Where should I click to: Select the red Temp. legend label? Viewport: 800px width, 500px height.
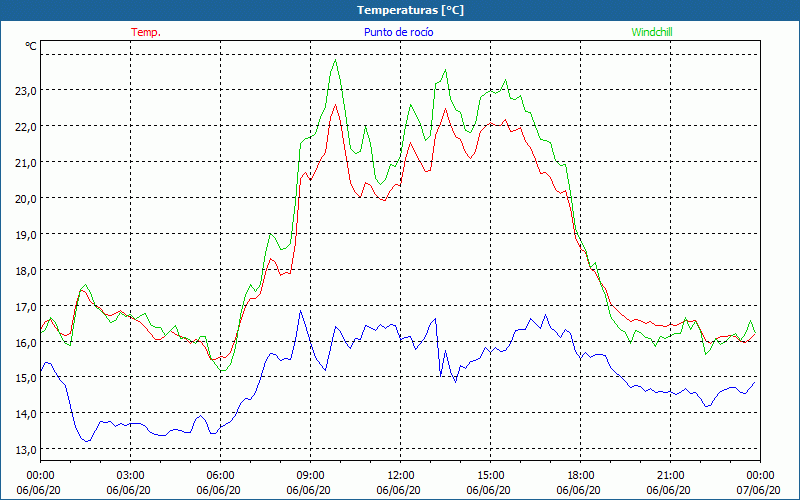[x=146, y=32]
